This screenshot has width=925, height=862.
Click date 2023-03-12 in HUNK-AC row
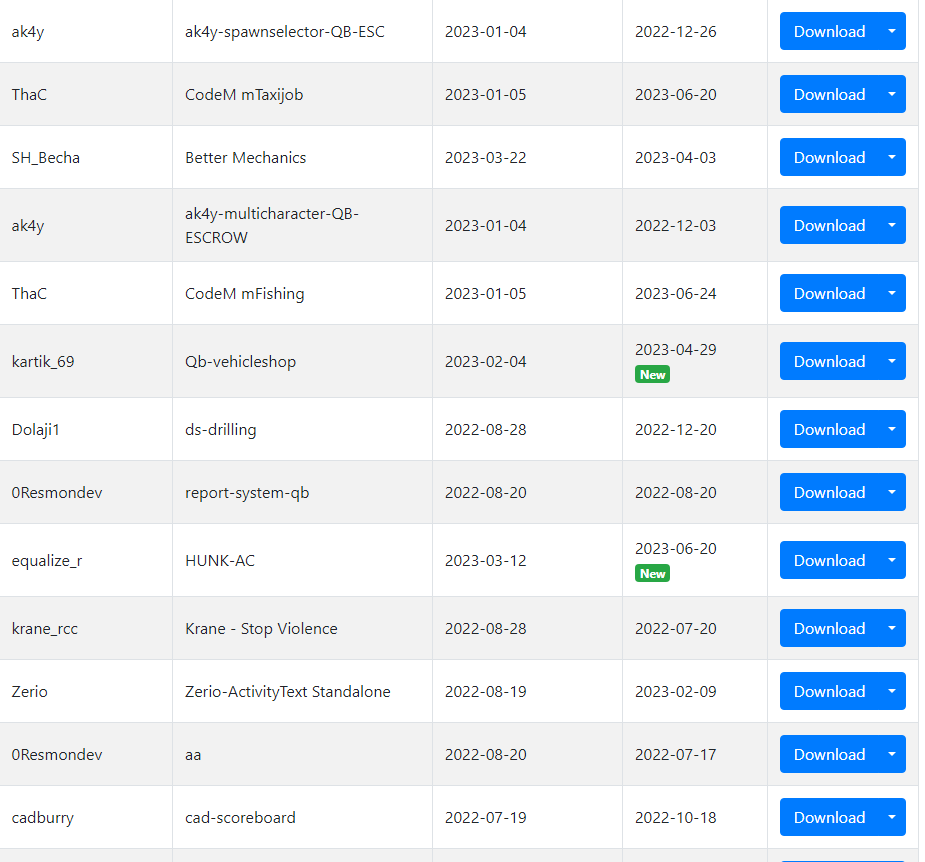(x=485, y=561)
